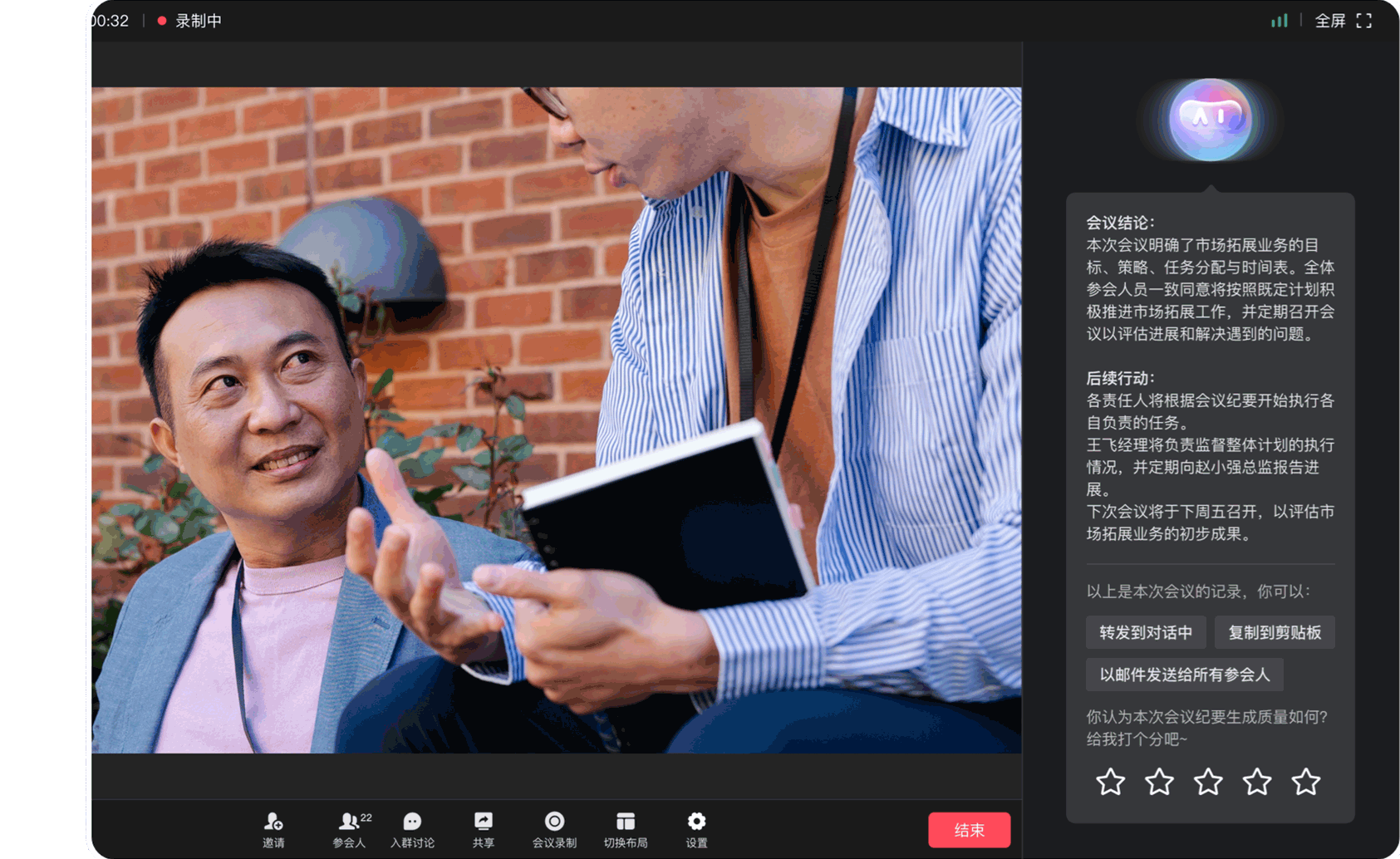Click the invite (邀请) icon
Screen dimensions: 1400x859
coord(273,829)
